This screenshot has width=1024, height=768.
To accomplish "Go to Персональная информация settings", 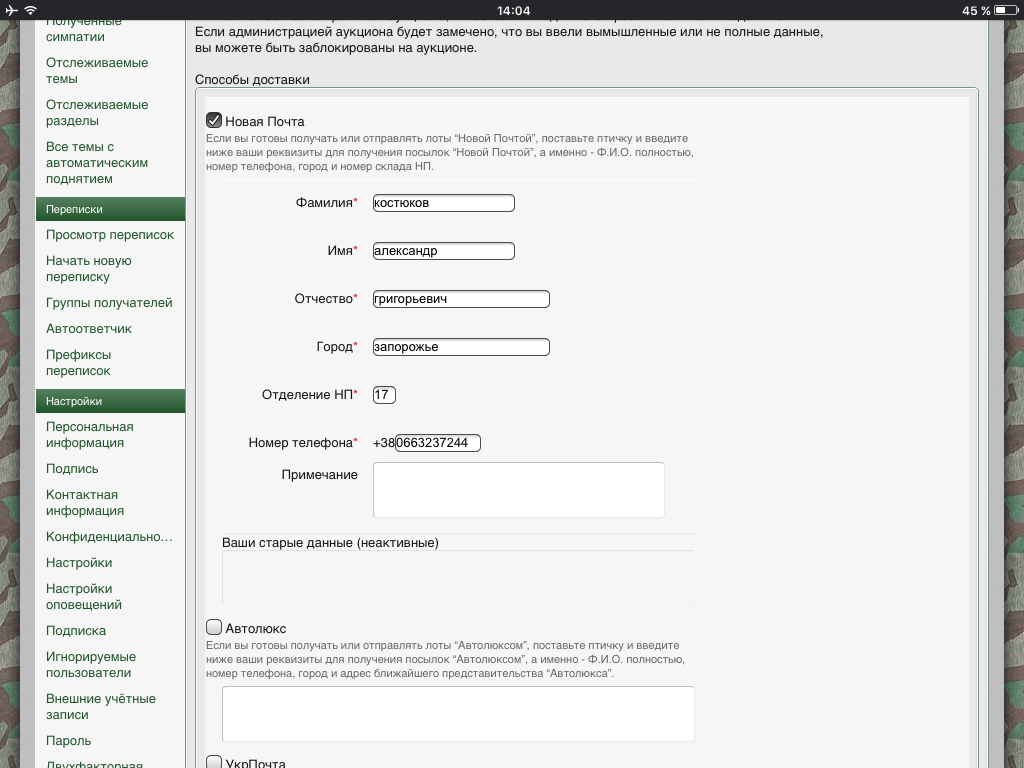I will click(90, 435).
